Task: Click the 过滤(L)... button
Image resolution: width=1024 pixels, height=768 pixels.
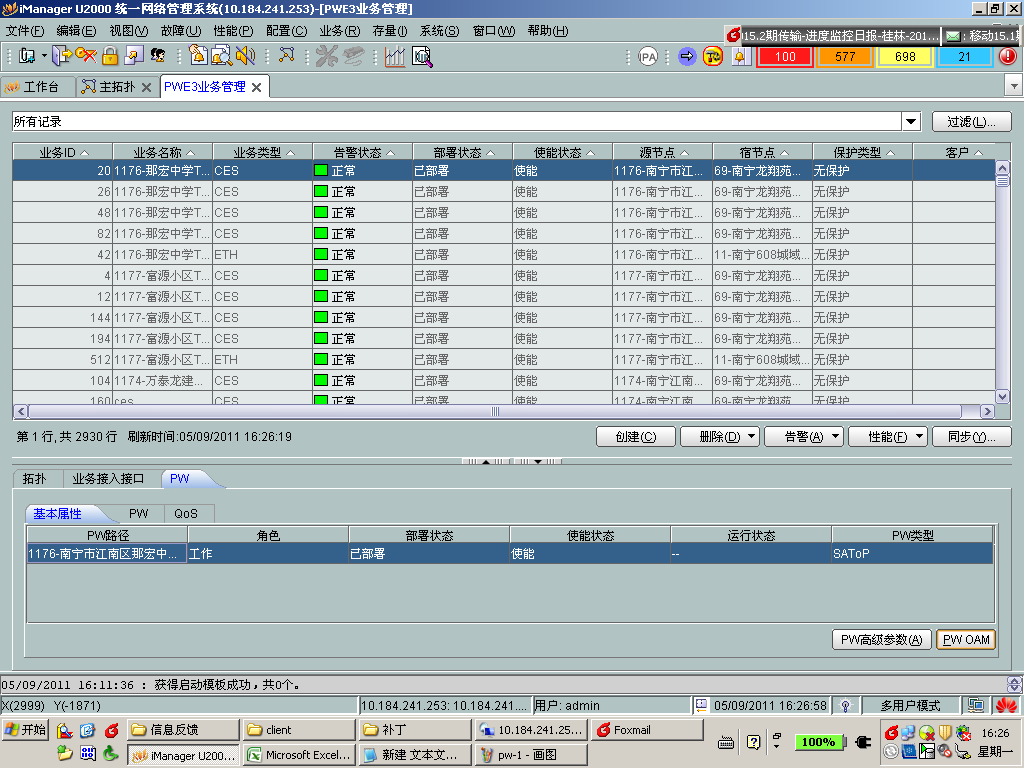Action: 971,122
